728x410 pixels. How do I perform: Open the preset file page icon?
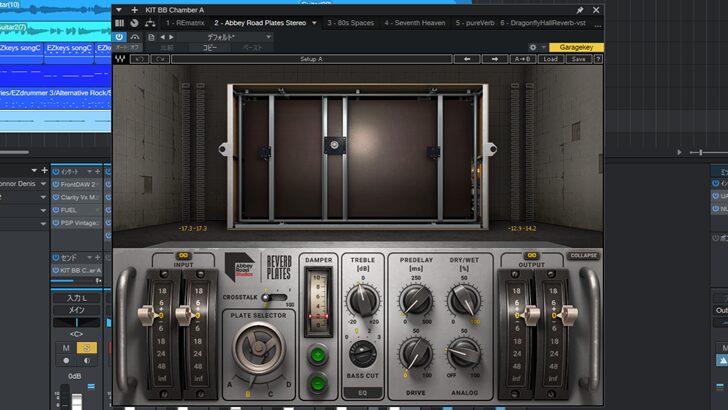point(151,37)
